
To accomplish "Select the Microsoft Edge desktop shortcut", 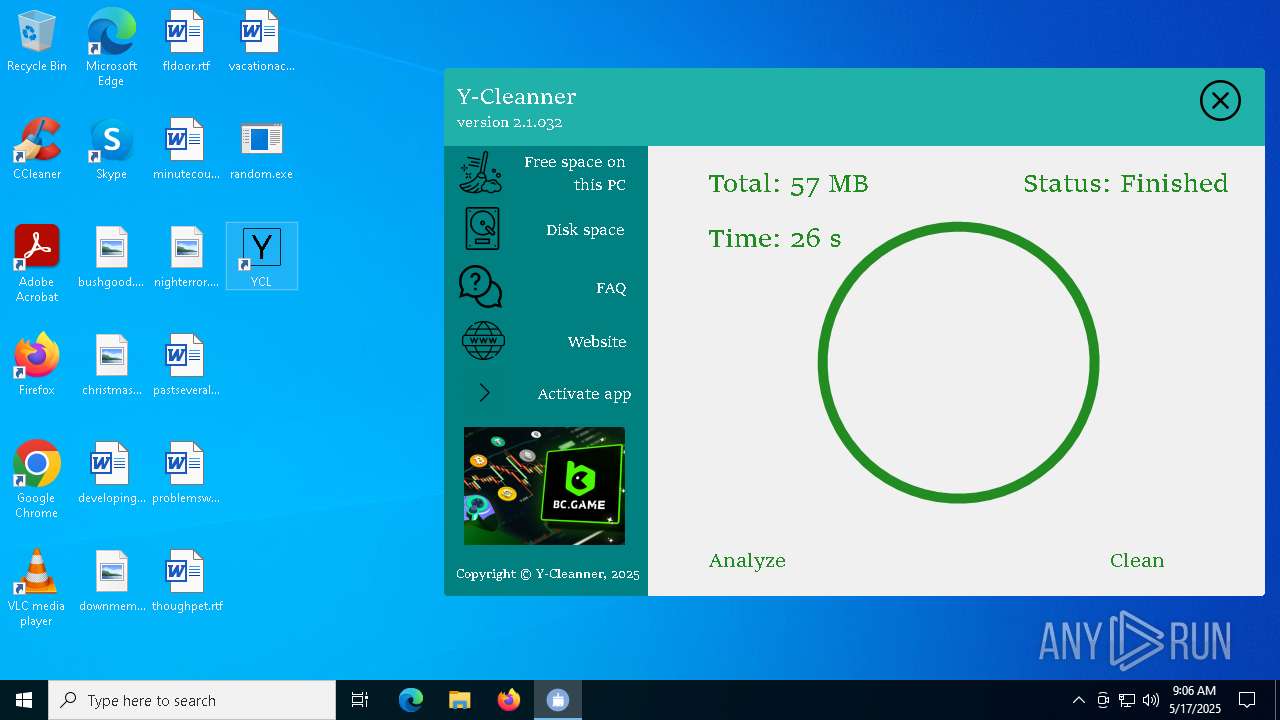I will [x=111, y=48].
